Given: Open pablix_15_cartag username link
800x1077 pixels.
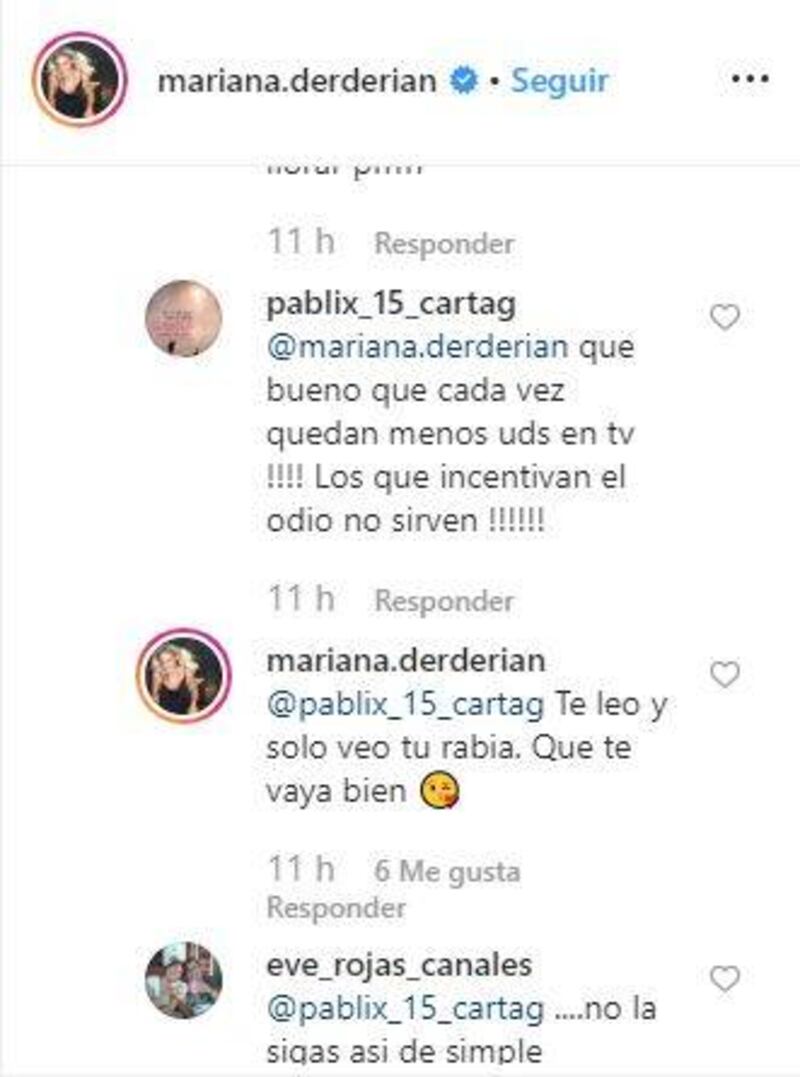Looking at the screenshot, I should coord(391,304).
